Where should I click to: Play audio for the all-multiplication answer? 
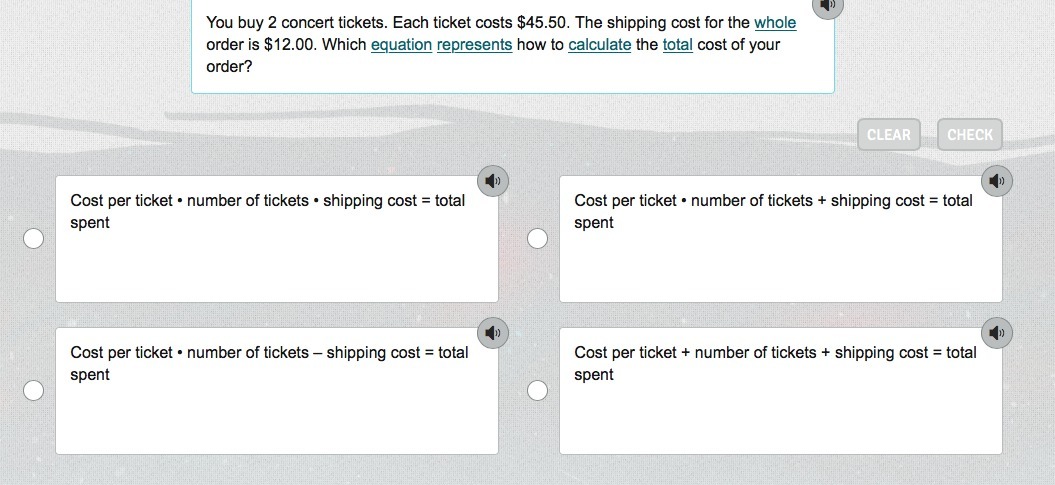492,181
